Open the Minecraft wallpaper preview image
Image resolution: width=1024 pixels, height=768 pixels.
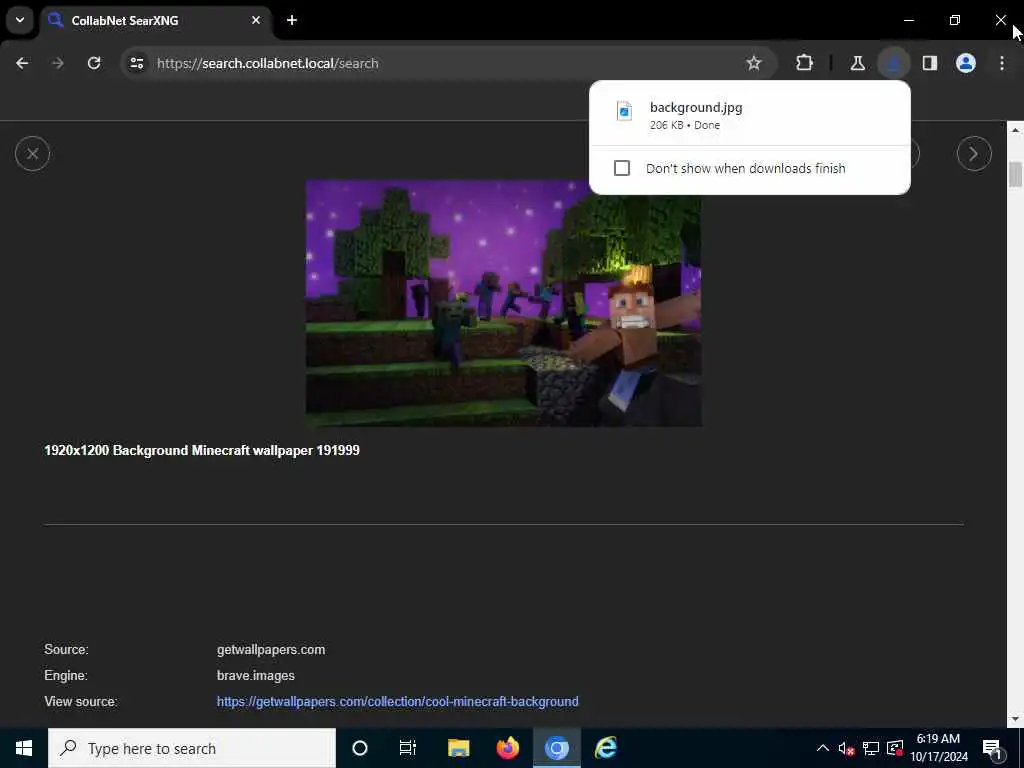click(504, 304)
